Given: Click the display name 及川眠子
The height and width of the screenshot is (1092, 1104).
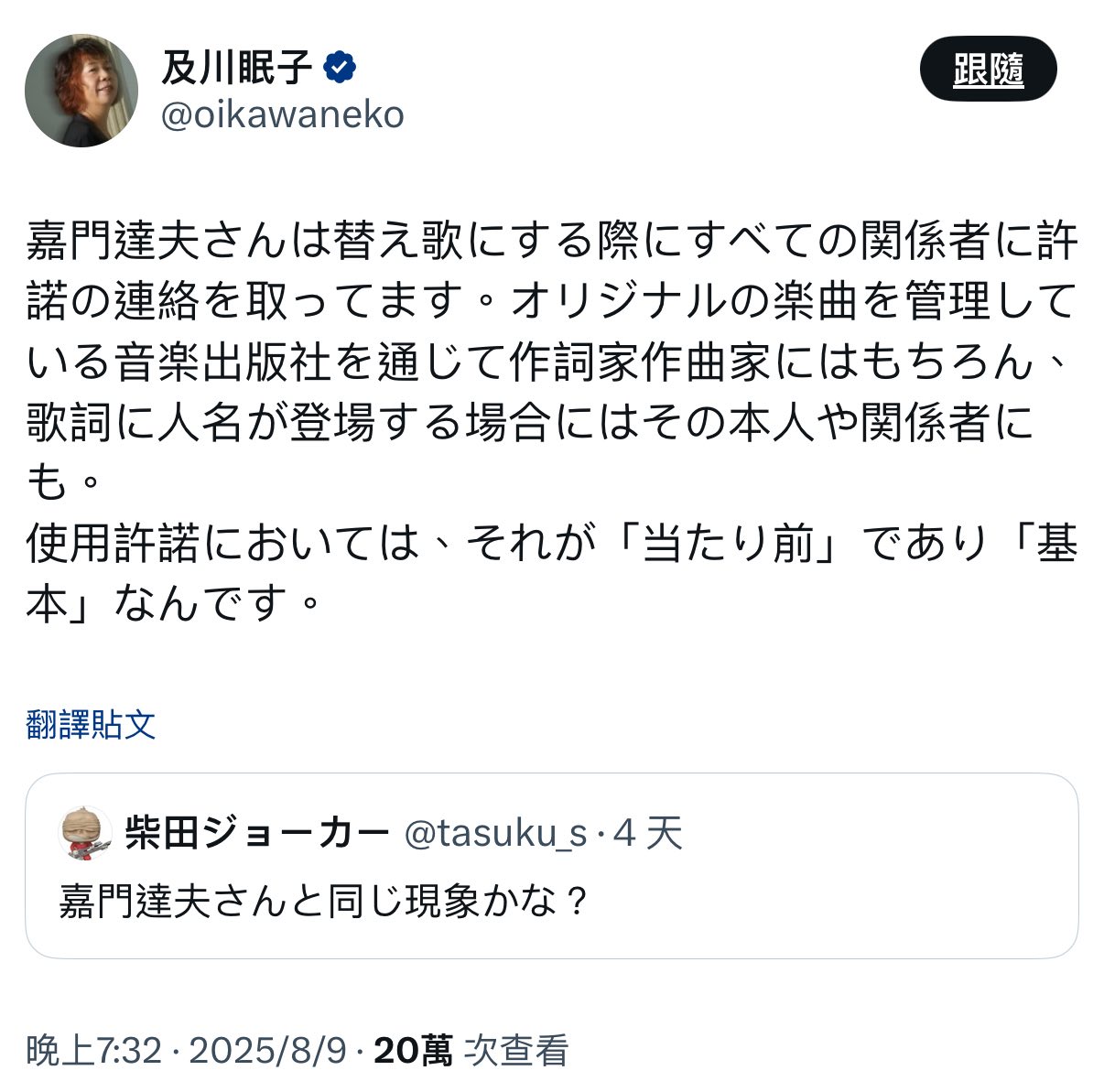Looking at the screenshot, I should (238, 67).
